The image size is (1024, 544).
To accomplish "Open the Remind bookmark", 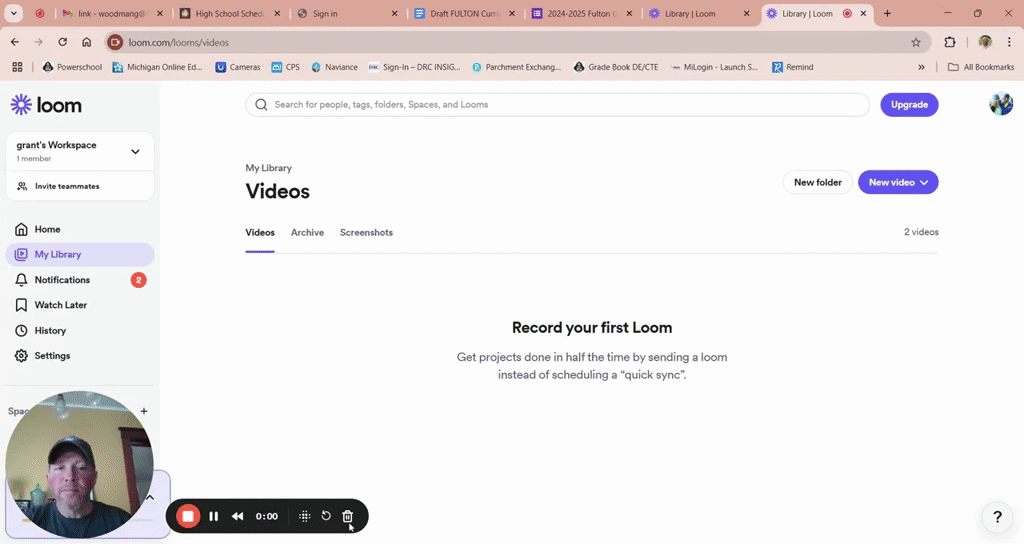I will (x=793, y=67).
